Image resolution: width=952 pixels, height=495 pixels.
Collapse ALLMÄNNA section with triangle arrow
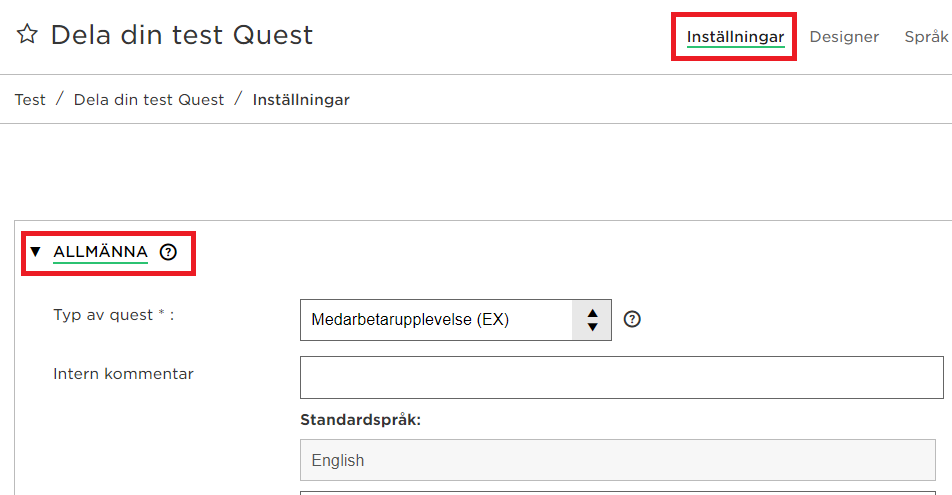point(35,251)
